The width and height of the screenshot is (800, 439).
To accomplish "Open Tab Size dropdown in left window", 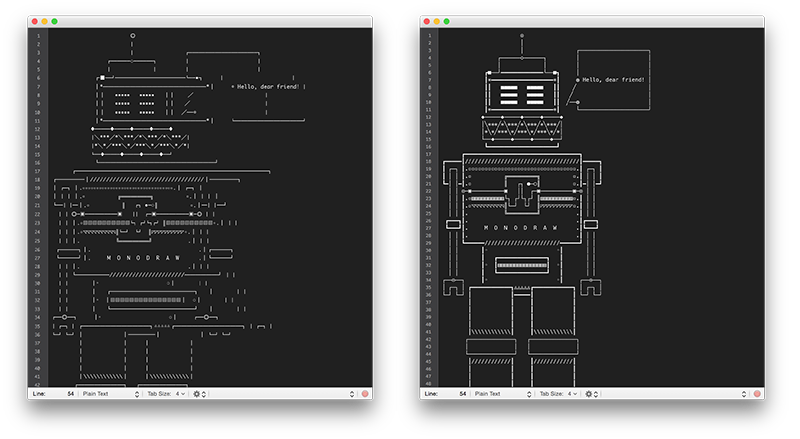I will (166, 394).
